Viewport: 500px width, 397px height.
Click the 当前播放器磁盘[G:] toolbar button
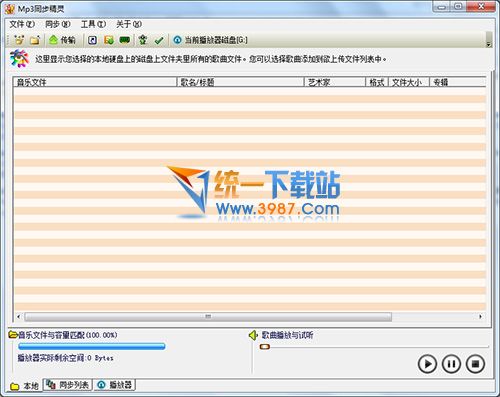click(210, 40)
